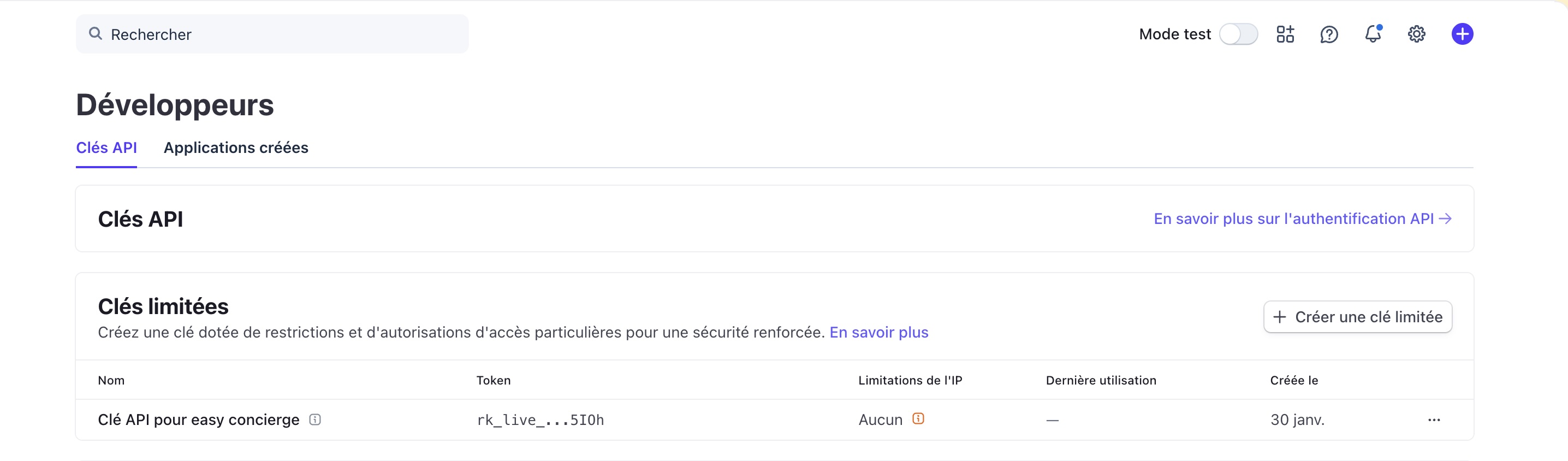
Task: Open the help question-mark icon
Action: point(1329,34)
